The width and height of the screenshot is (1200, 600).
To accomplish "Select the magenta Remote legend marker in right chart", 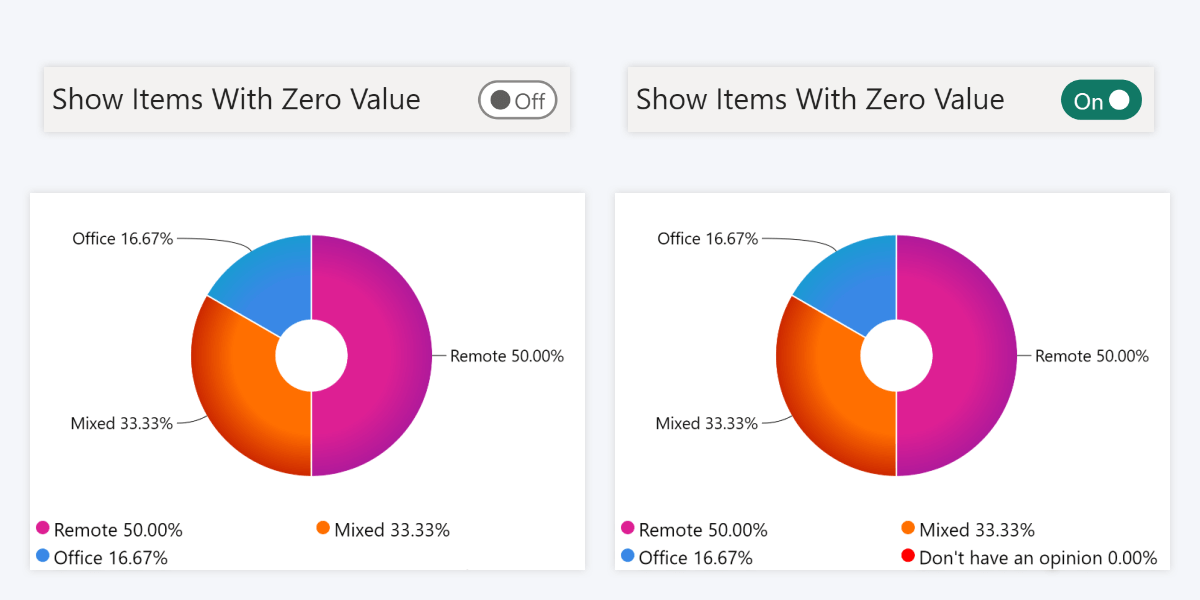I will click(627, 530).
